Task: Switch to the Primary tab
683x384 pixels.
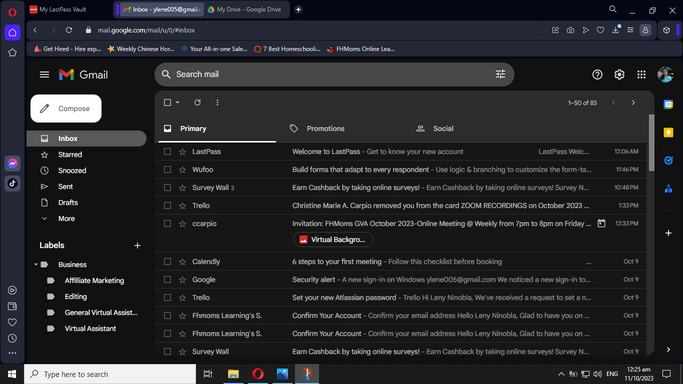Action: coord(217,129)
